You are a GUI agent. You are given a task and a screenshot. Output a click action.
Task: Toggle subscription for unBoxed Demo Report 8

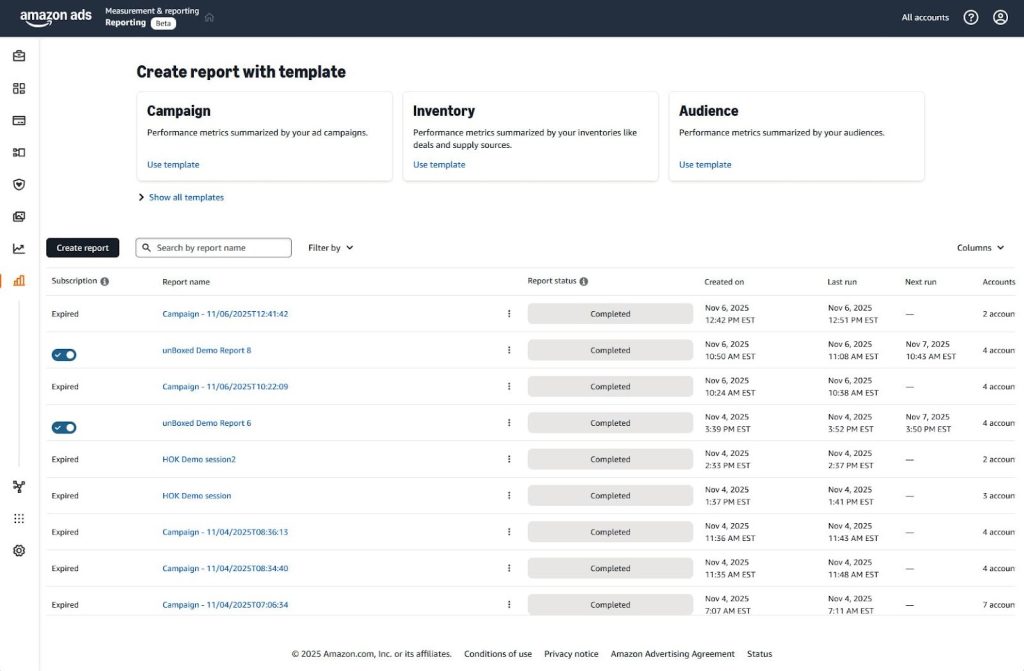tap(64, 355)
